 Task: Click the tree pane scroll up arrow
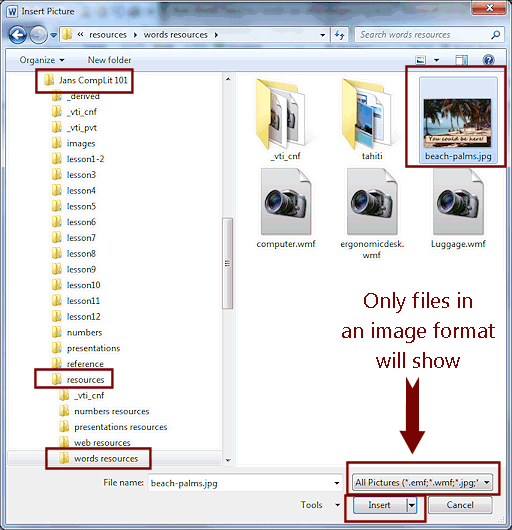click(x=228, y=79)
